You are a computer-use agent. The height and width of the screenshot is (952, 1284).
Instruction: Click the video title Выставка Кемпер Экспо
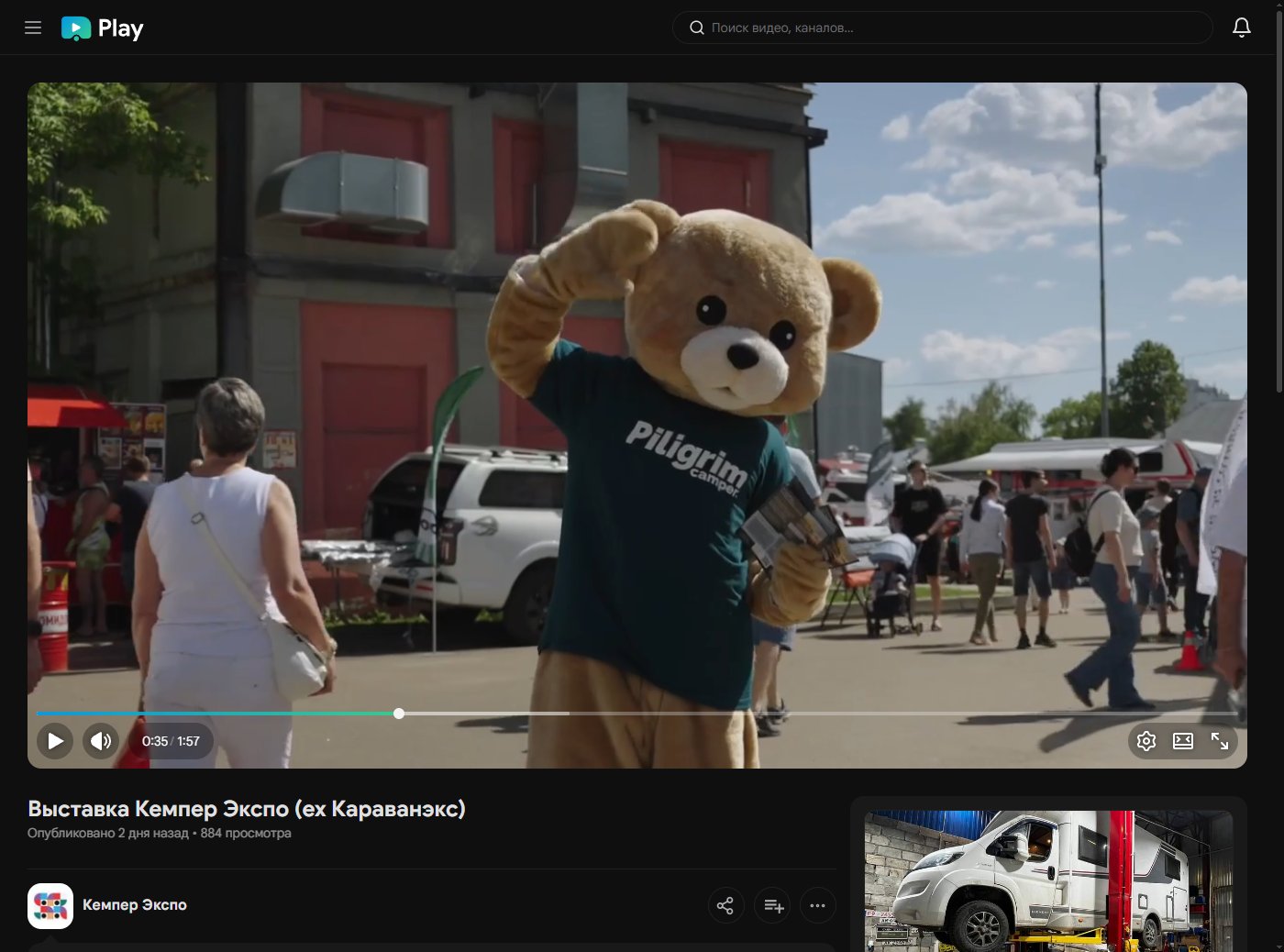click(247, 809)
